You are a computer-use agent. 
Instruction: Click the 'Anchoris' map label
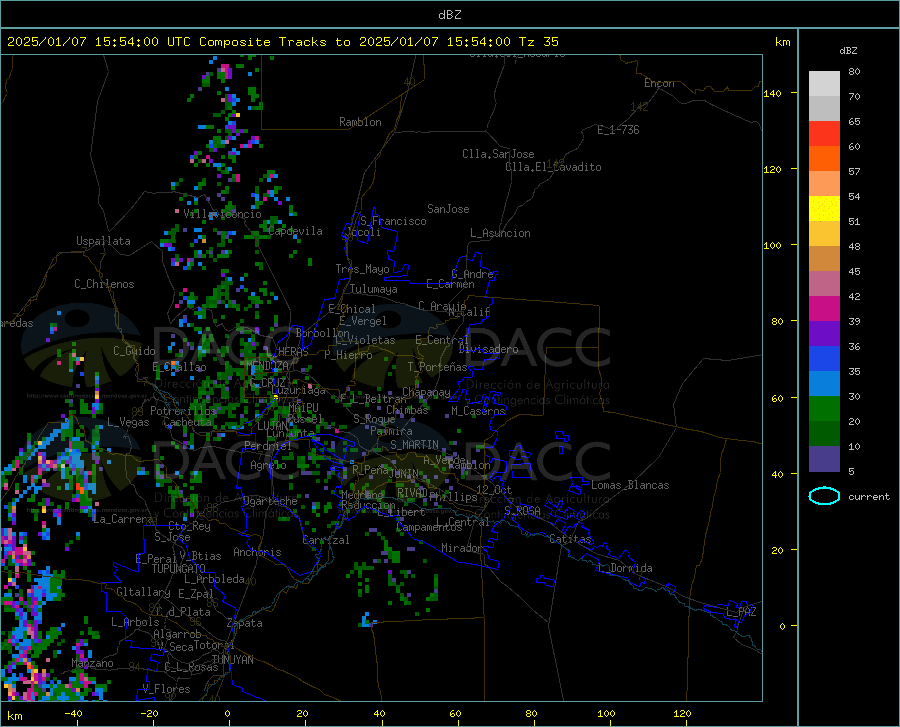point(257,552)
